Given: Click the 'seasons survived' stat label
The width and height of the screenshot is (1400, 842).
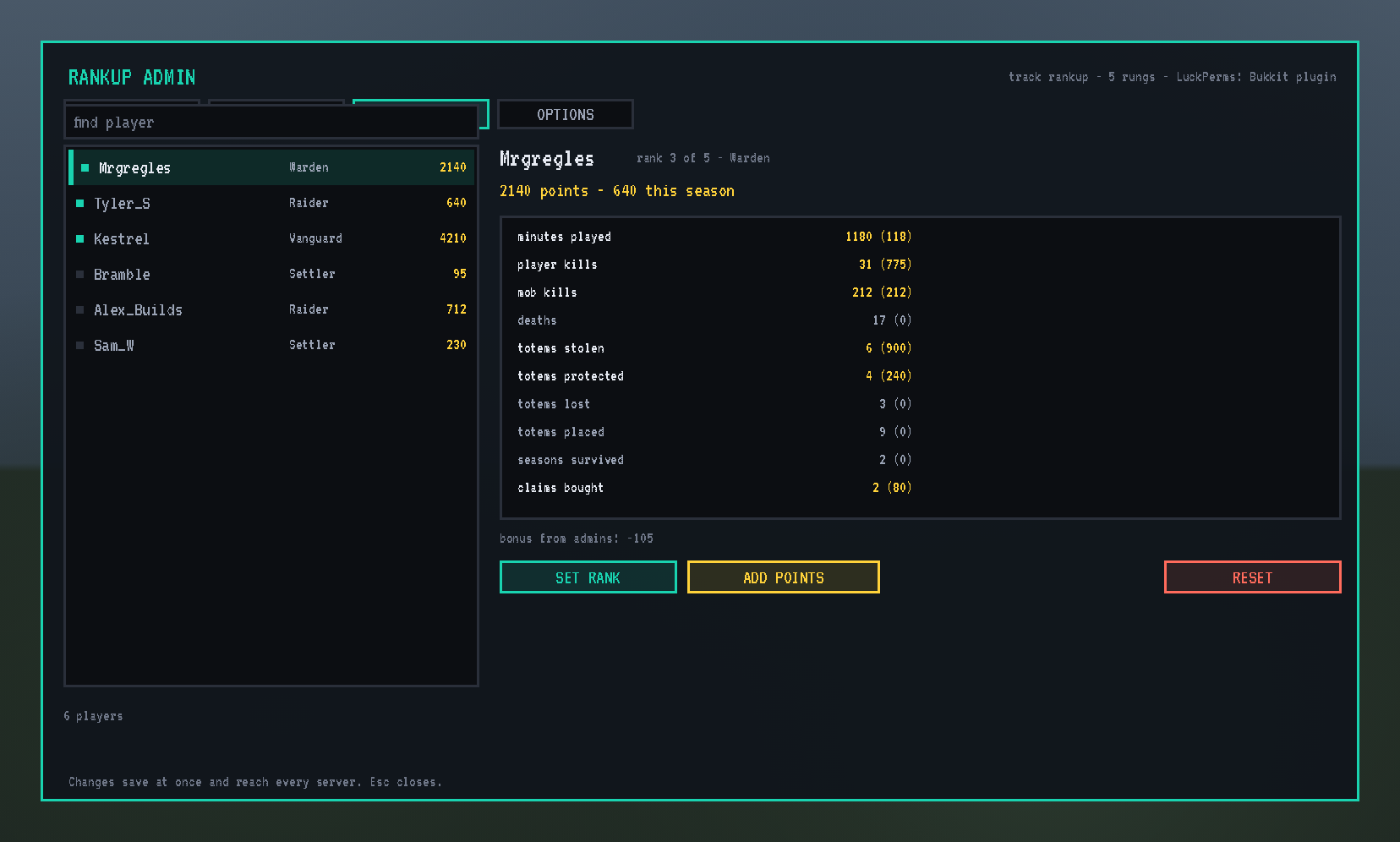Looking at the screenshot, I should tap(571, 460).
